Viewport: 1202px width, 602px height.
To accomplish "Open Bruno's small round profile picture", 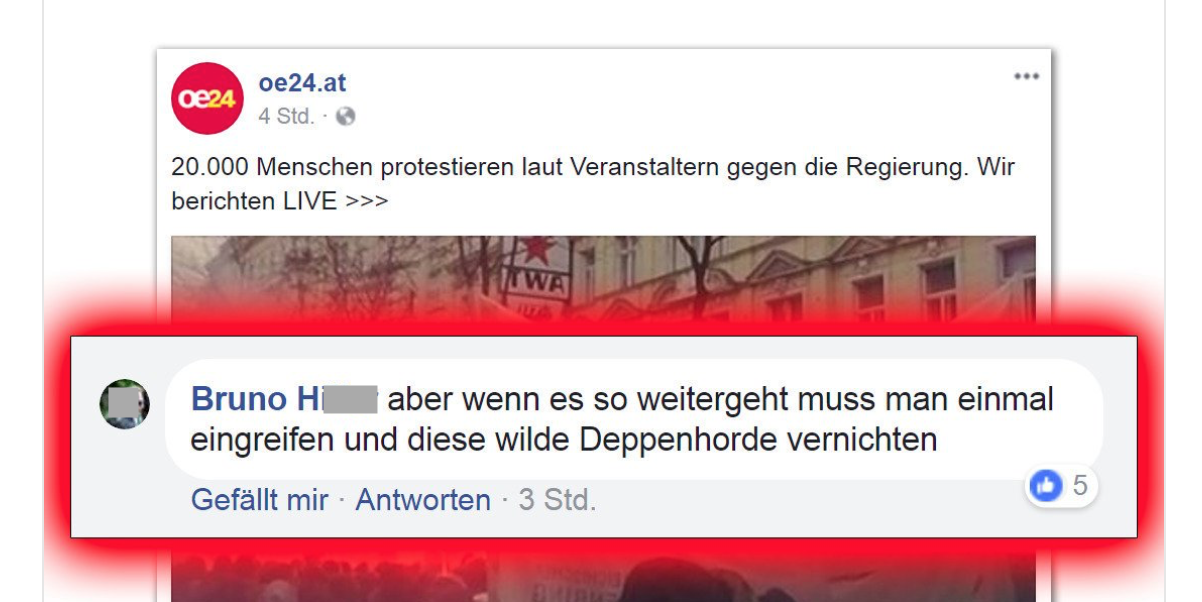I will click(x=125, y=404).
